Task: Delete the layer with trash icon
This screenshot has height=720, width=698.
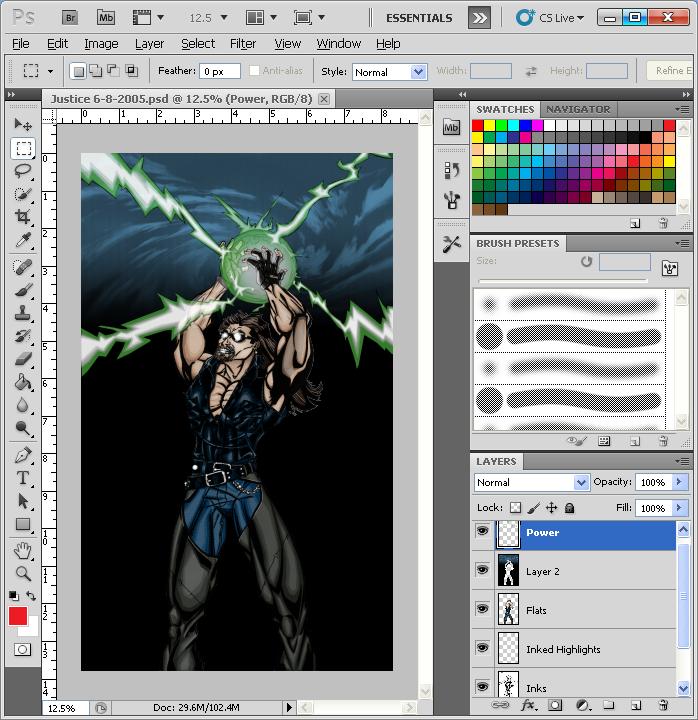Action: coord(663,705)
